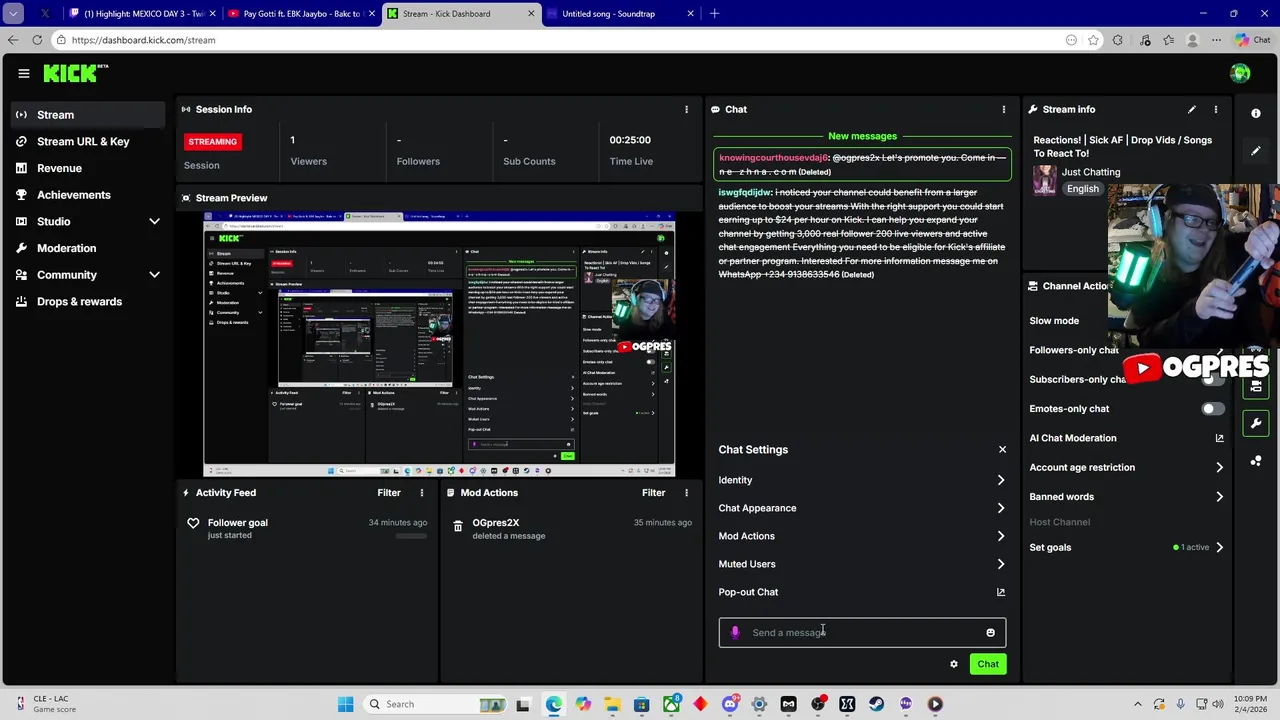Screen dimensions: 1280x720
Task: Open File Explorer from the taskbar
Action: tap(612, 704)
